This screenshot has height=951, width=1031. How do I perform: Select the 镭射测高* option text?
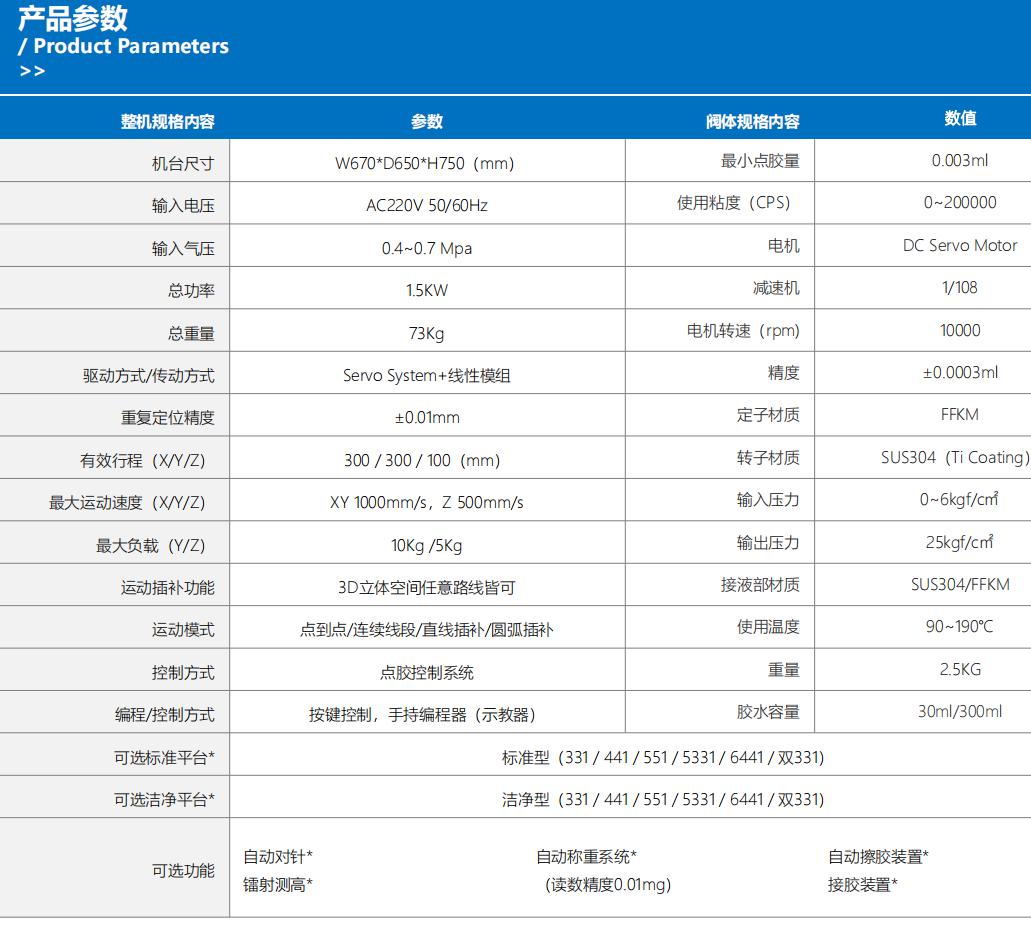(x=277, y=885)
